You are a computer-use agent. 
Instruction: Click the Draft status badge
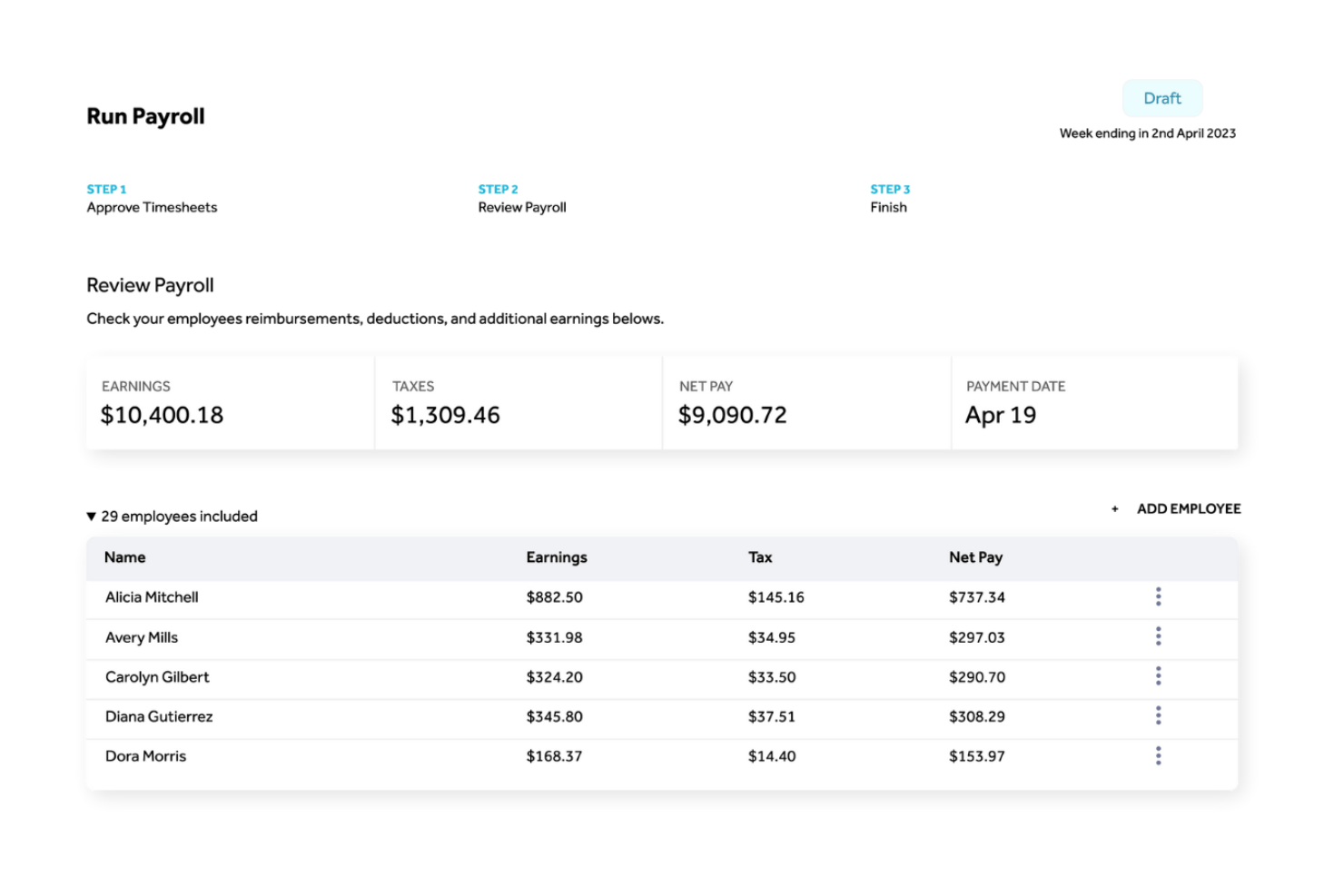coord(1162,98)
